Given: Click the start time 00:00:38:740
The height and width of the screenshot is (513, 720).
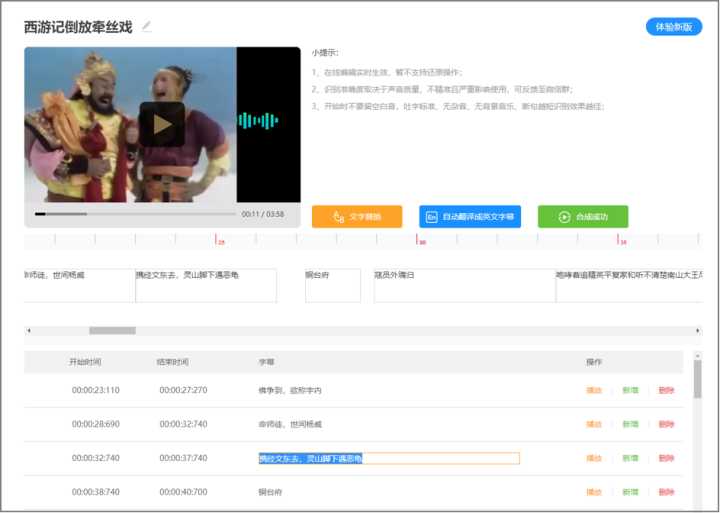Looking at the screenshot, I should (96, 492).
